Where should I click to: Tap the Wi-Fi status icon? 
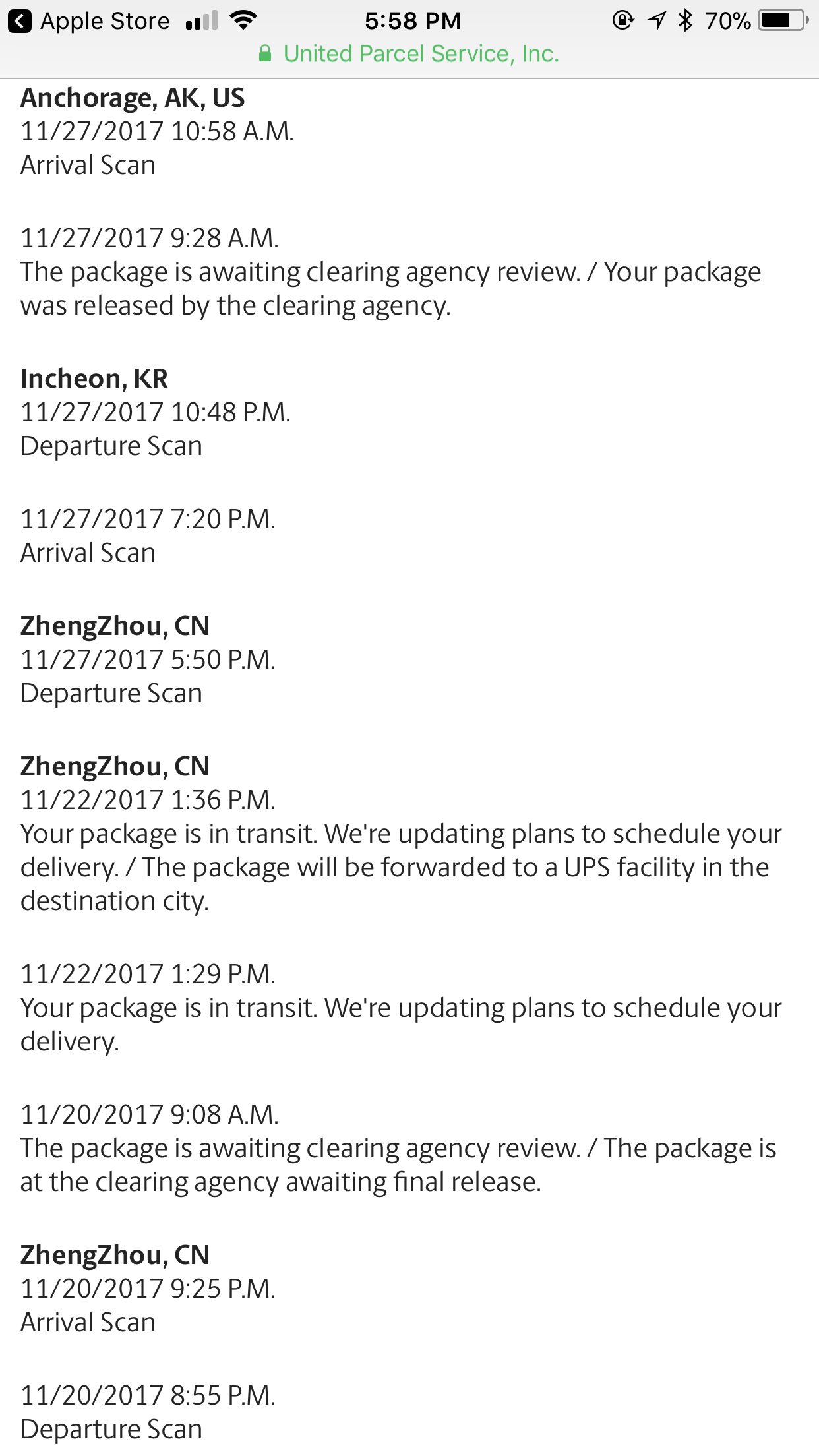[243, 21]
